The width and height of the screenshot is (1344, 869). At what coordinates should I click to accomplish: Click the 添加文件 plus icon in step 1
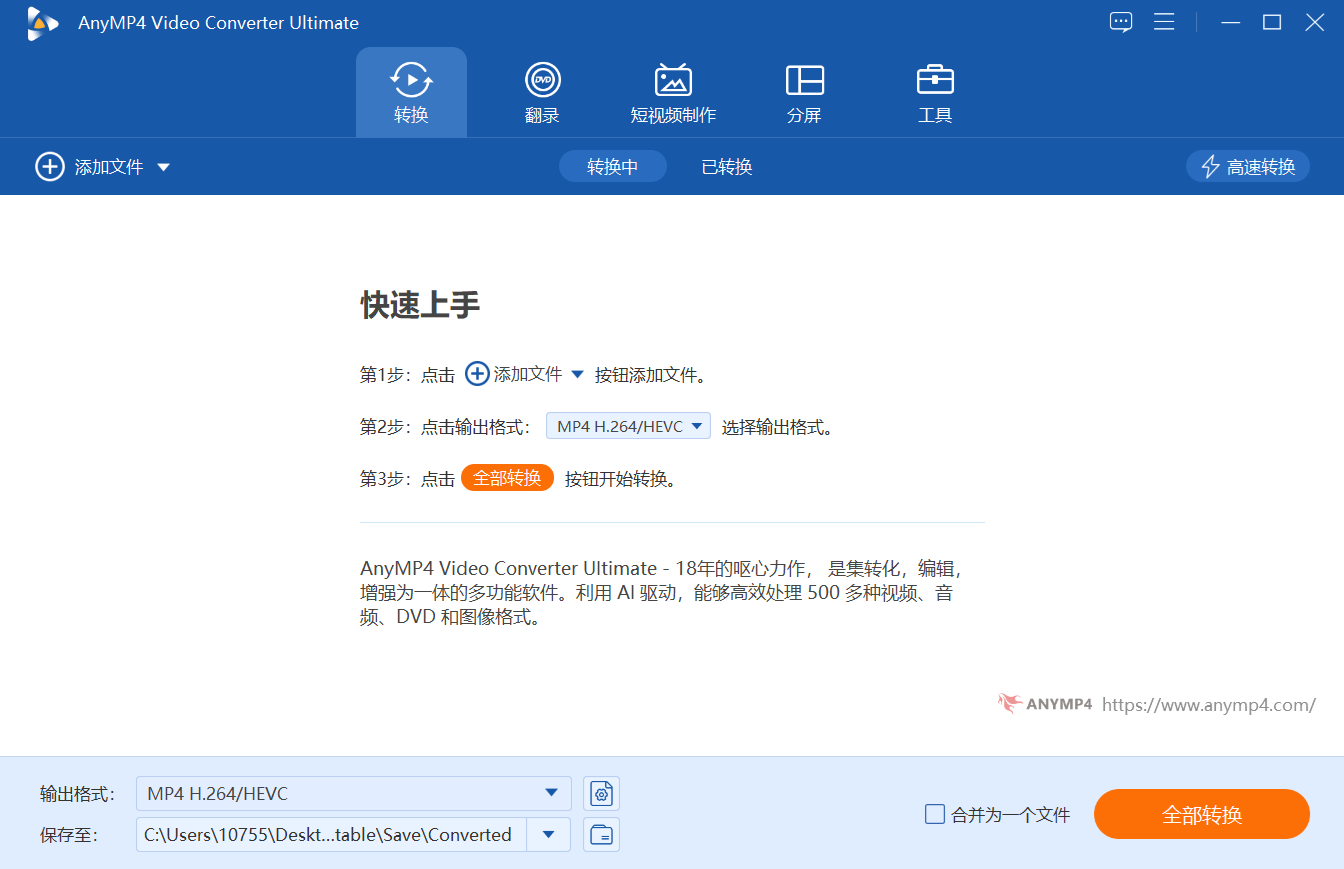point(478,374)
